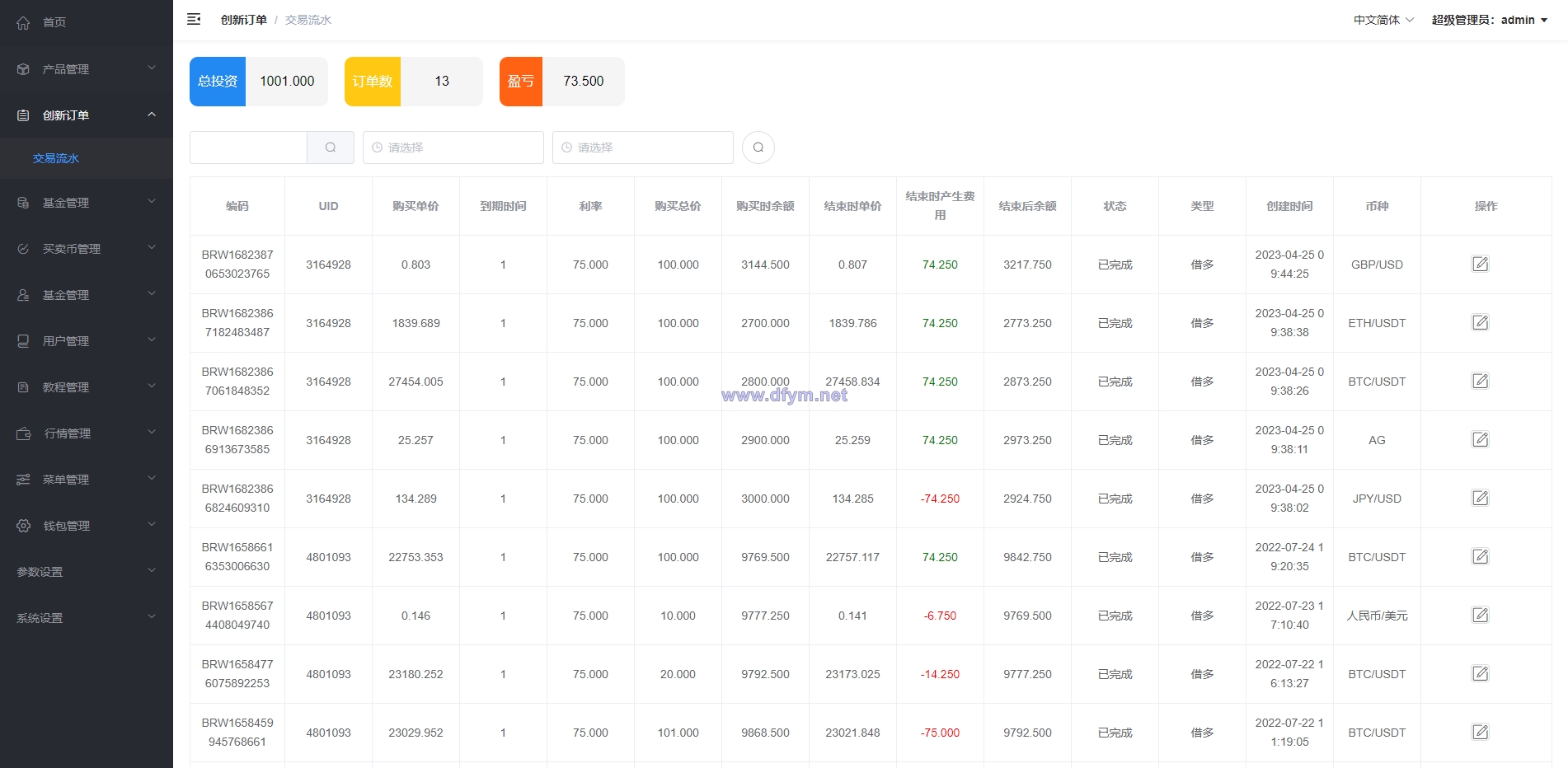This screenshot has height=768, width=1568.
Task: Click the GBP/USD currency cell
Action: [1377, 265]
